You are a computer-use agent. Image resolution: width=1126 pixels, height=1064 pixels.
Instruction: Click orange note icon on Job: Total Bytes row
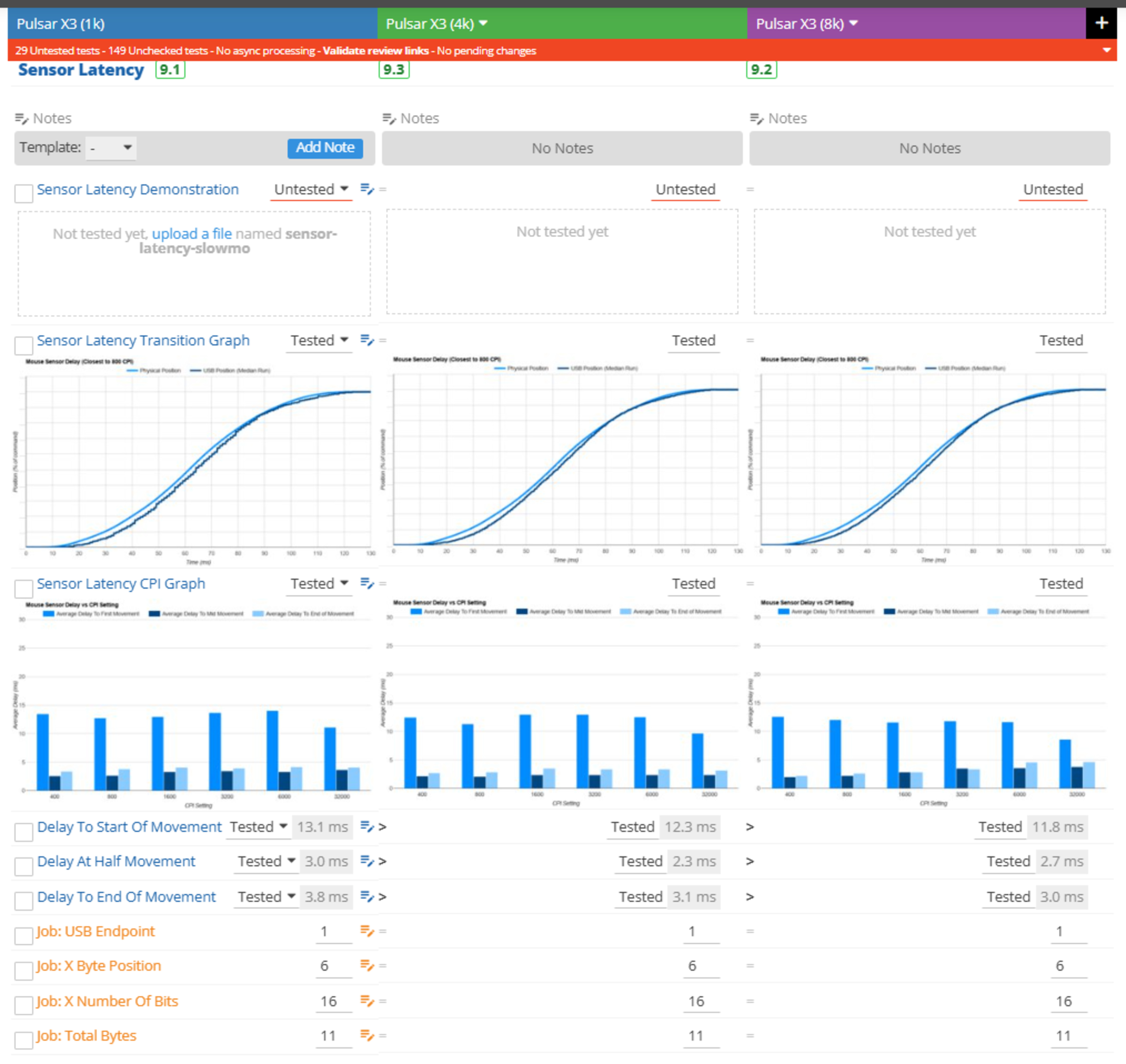click(x=367, y=1036)
